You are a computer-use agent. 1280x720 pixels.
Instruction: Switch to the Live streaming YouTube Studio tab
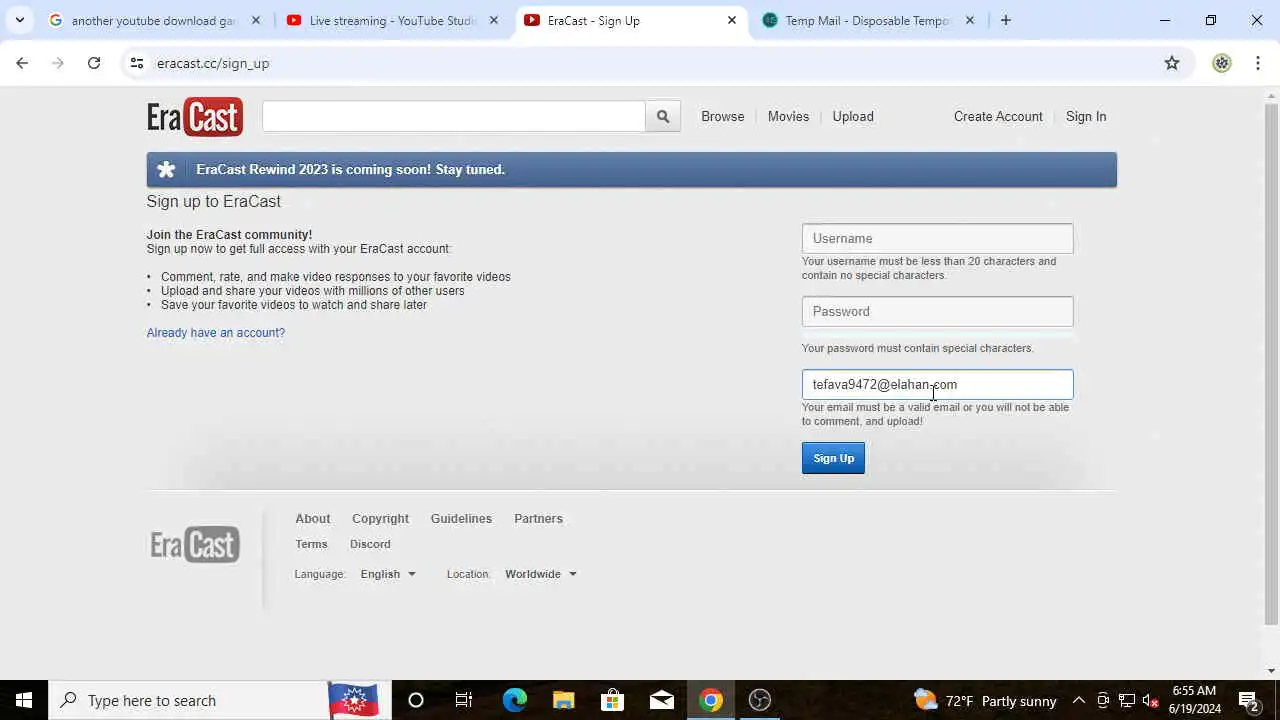(x=391, y=20)
